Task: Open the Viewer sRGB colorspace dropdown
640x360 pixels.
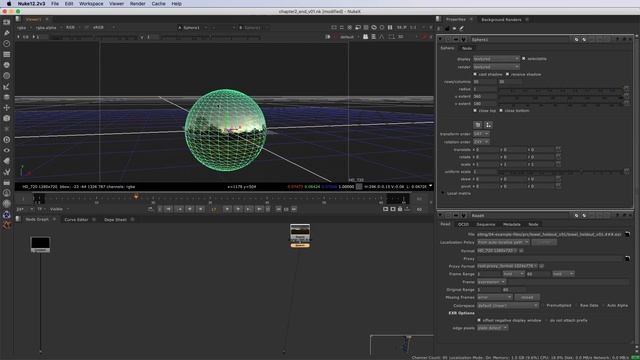Action: click(x=103, y=27)
